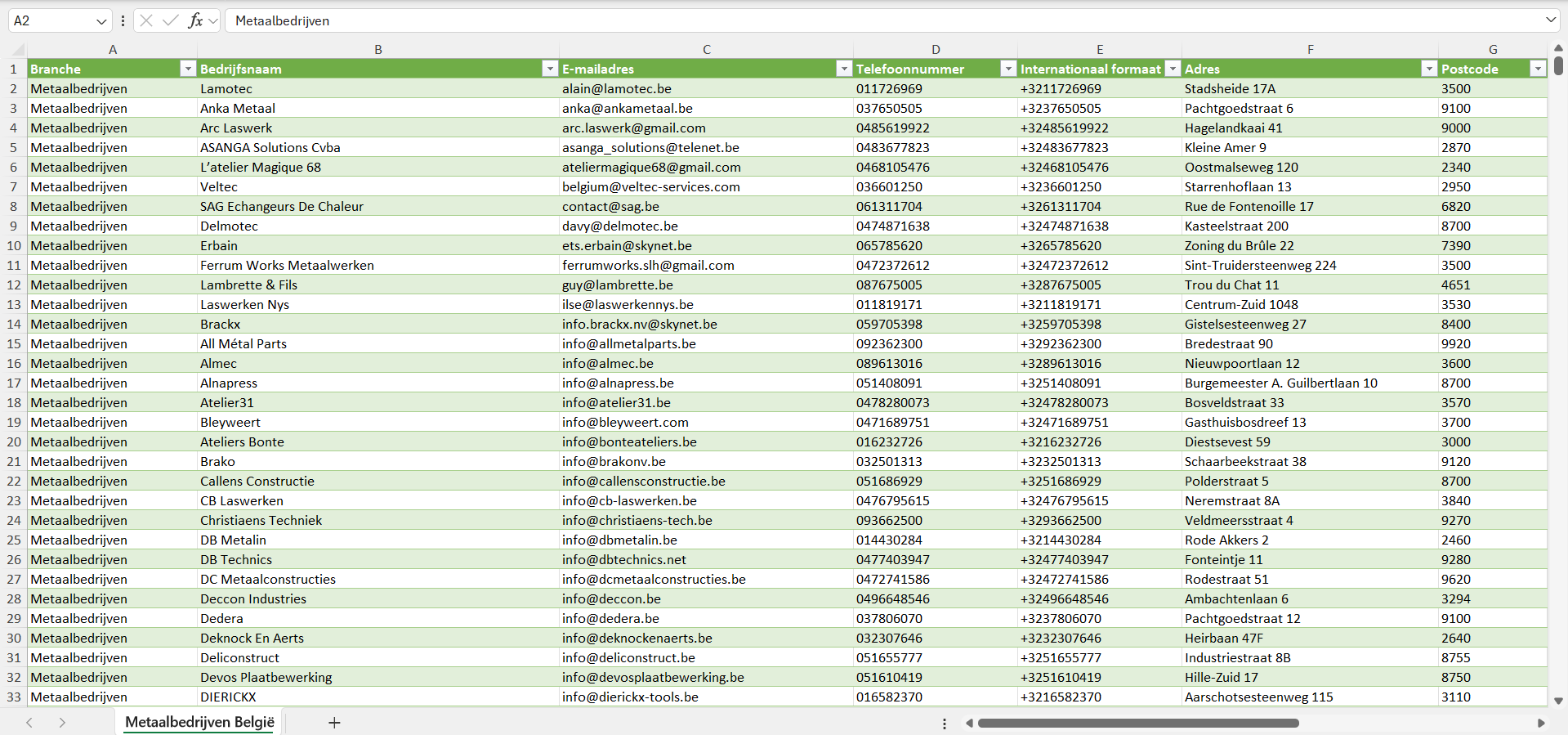Select the Metaalbedrijven België sheet tab
This screenshot has height=735, width=1568.
point(199,723)
